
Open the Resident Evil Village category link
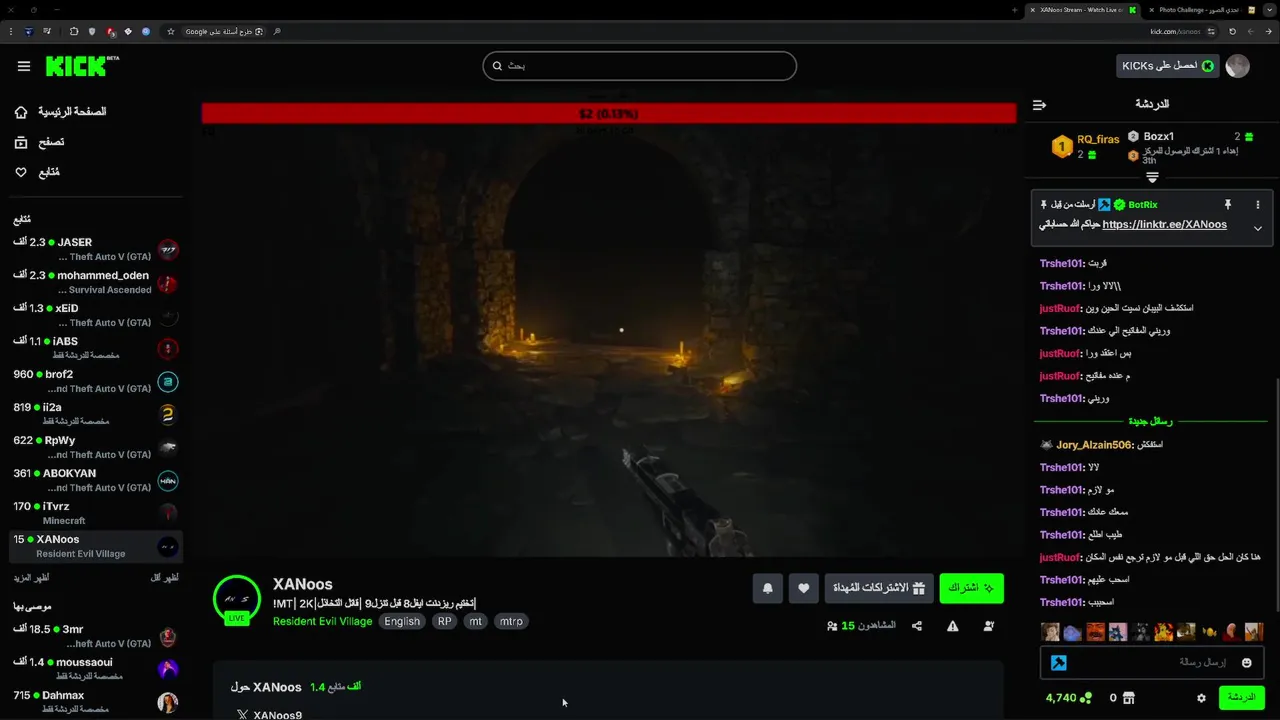click(322, 621)
